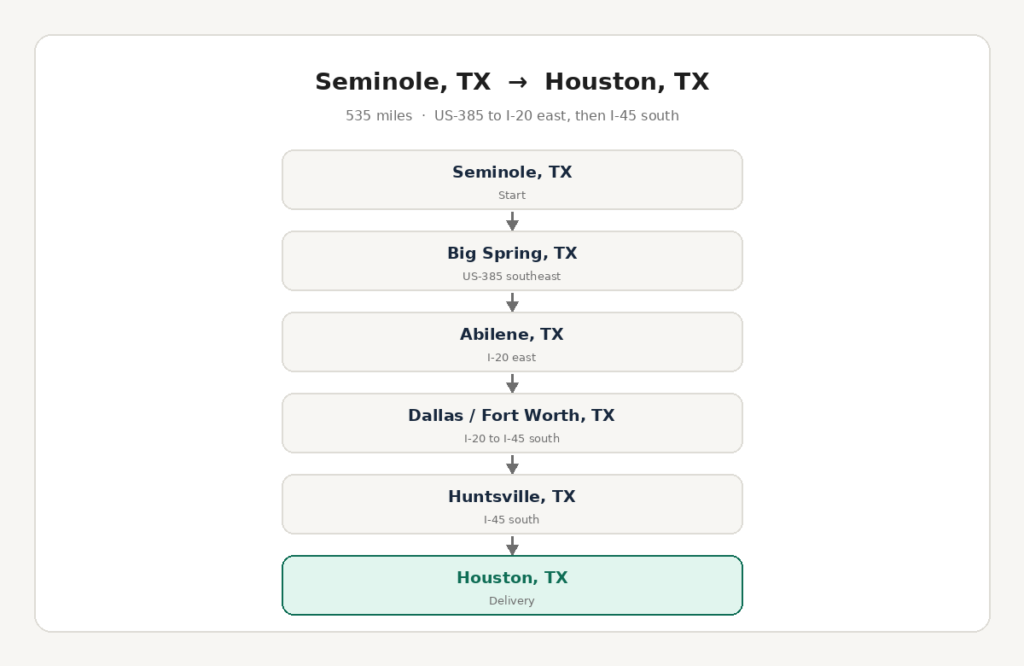Click the 'I-20 east' label under Abilene
This screenshot has height=666, width=1024.
click(x=511, y=357)
